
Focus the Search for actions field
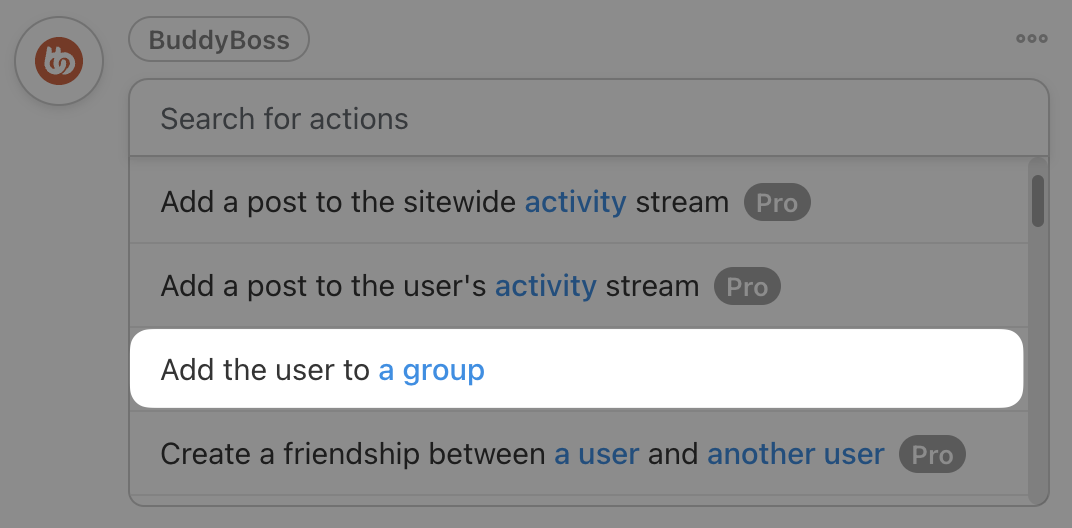pos(589,118)
